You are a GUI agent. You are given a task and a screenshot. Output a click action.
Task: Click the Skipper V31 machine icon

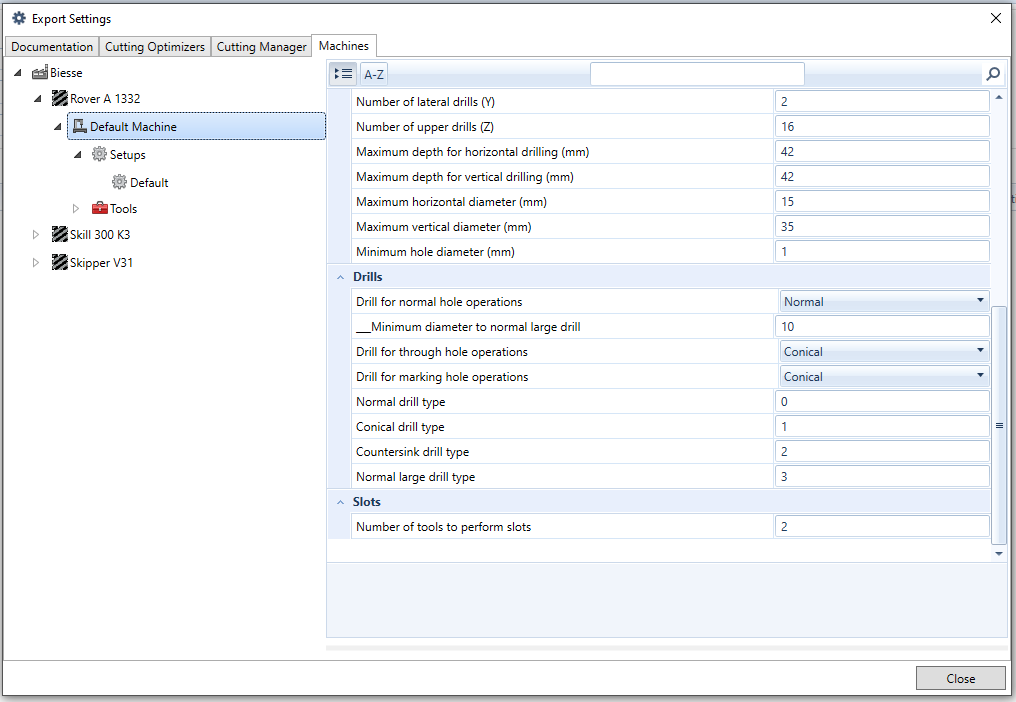click(x=60, y=263)
